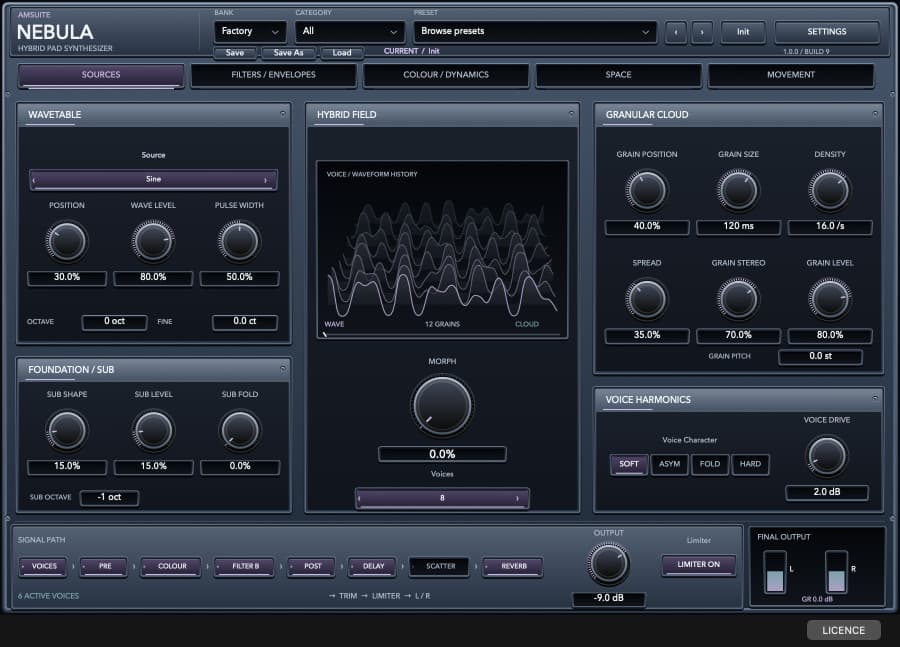
Task: Click the Save As button
Action: pyautogui.click(x=288, y=53)
